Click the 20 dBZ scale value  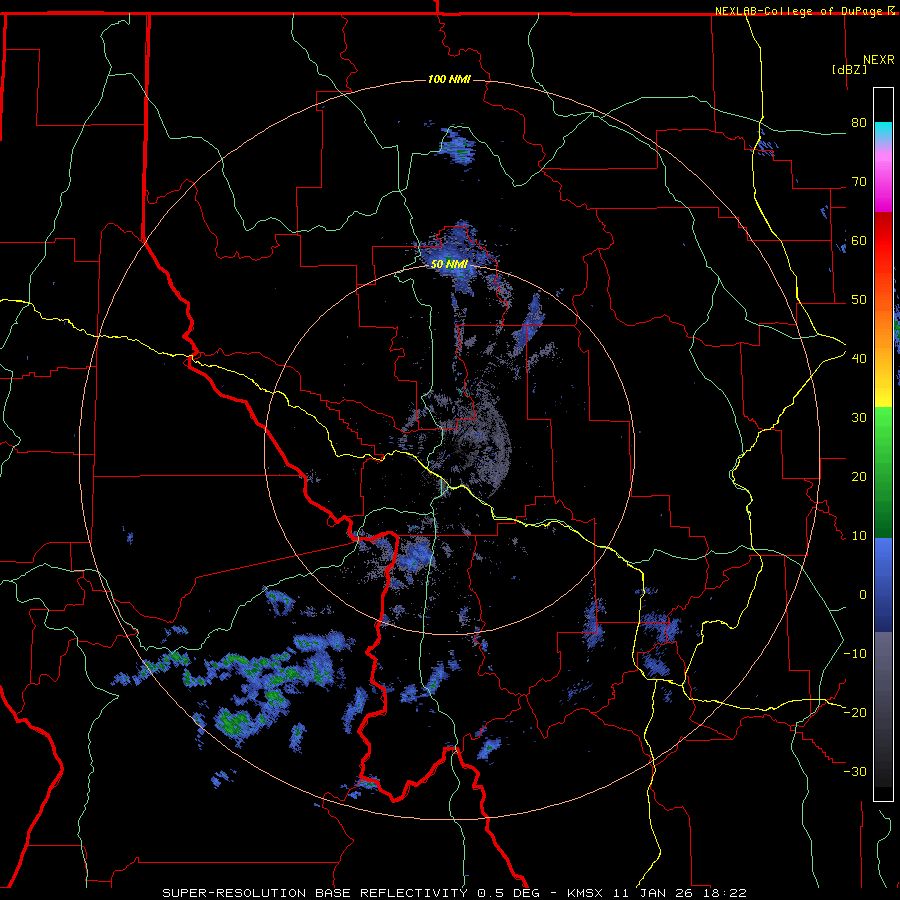tap(859, 476)
